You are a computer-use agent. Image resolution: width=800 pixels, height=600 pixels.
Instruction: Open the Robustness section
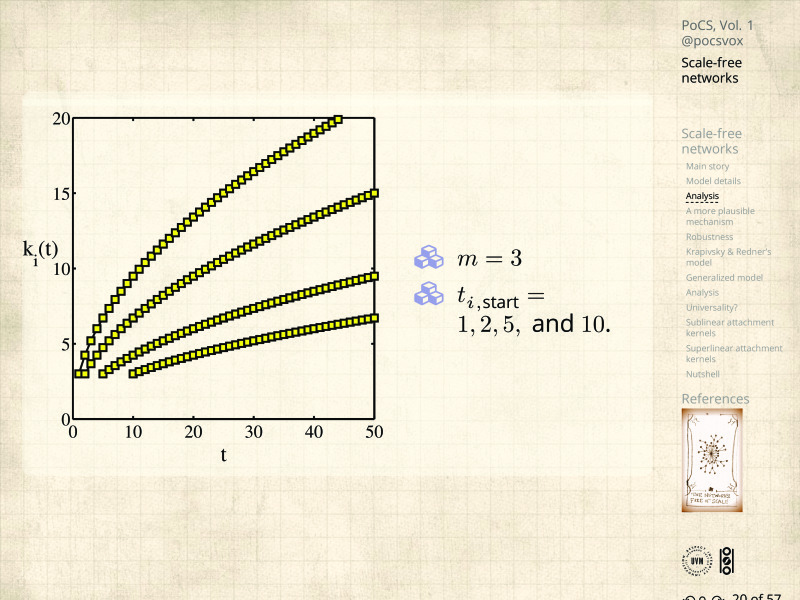[709, 237]
